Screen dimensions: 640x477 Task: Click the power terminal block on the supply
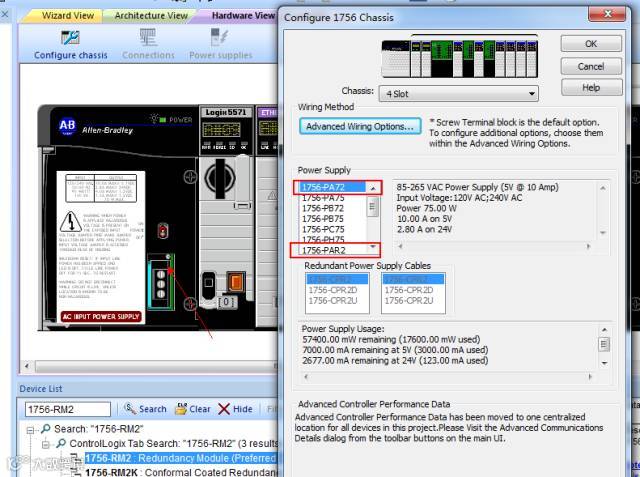[x=161, y=282]
